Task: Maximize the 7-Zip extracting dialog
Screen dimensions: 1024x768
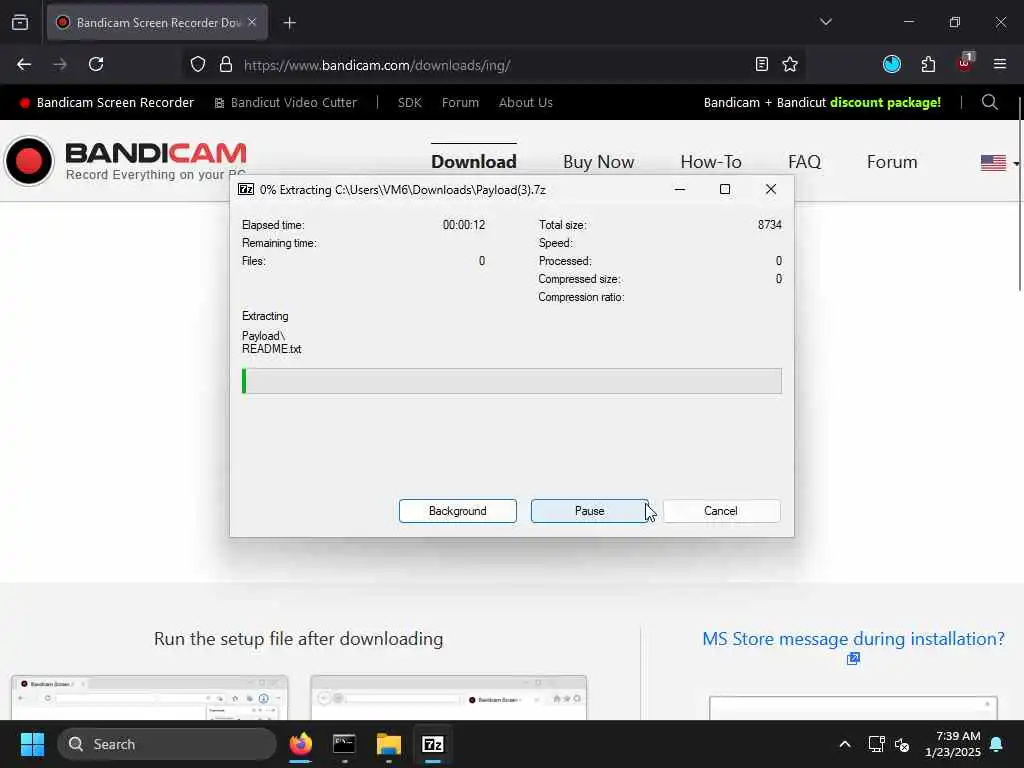Action: 725,189
